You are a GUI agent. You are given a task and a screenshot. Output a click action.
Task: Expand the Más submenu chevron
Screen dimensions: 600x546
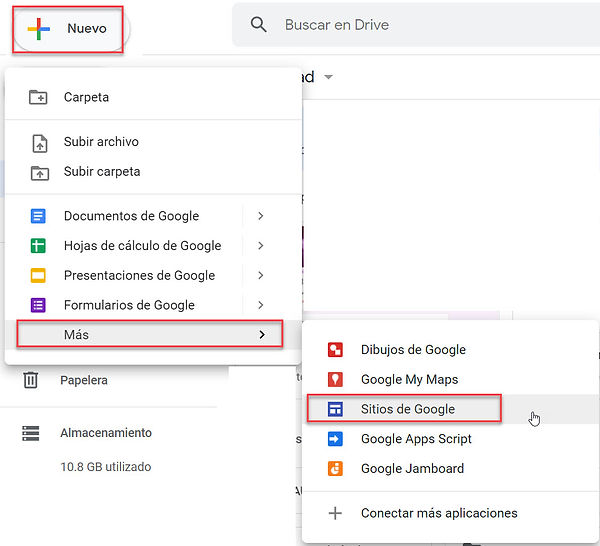[x=262, y=335]
